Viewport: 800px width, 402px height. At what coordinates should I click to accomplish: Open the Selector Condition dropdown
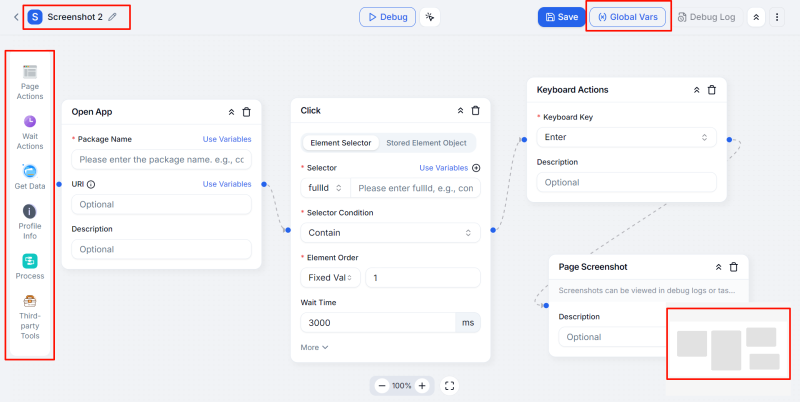[390, 232]
